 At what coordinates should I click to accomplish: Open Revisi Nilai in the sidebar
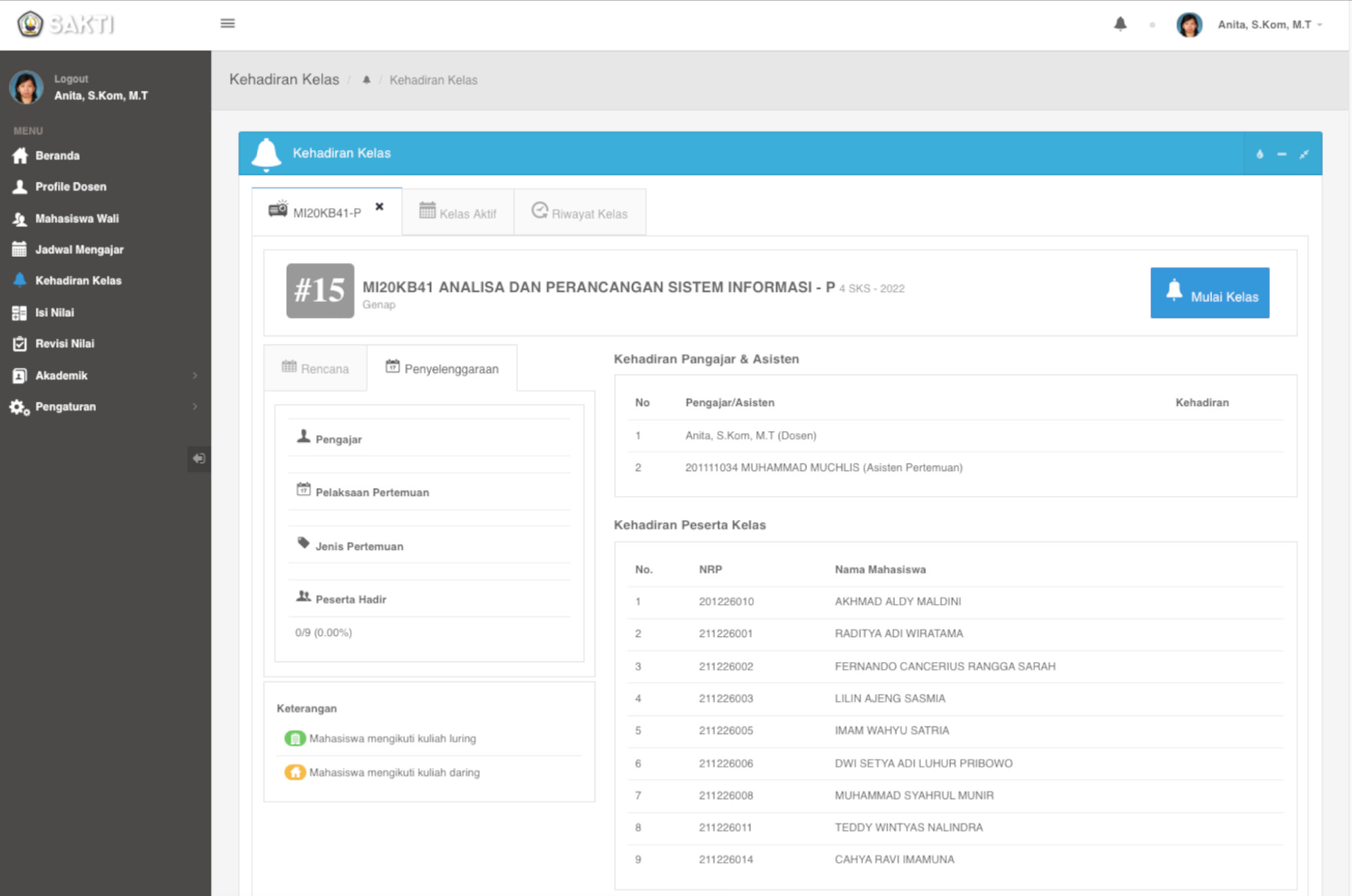point(65,343)
